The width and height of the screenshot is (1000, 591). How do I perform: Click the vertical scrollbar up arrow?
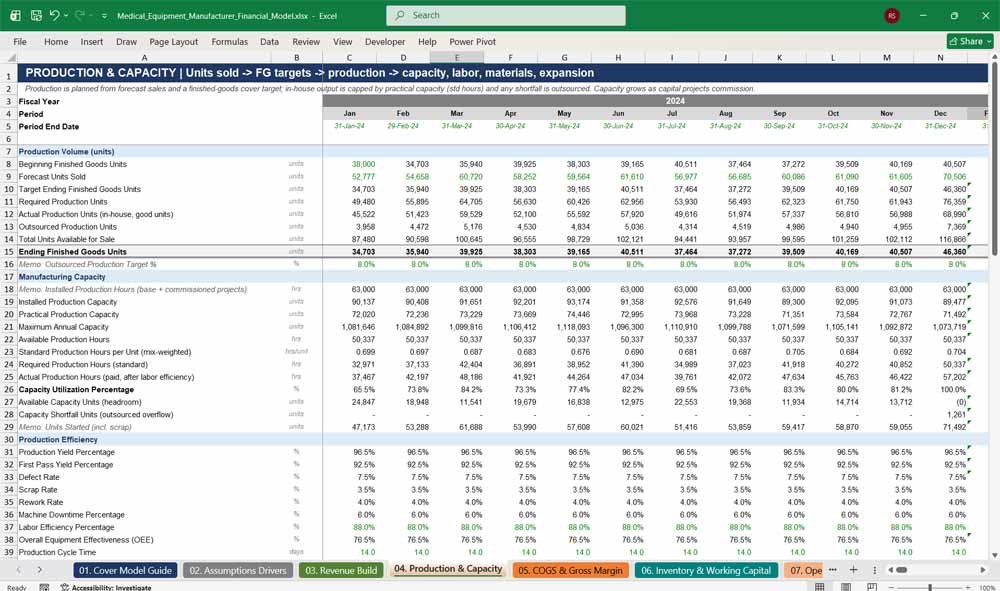coord(994,57)
